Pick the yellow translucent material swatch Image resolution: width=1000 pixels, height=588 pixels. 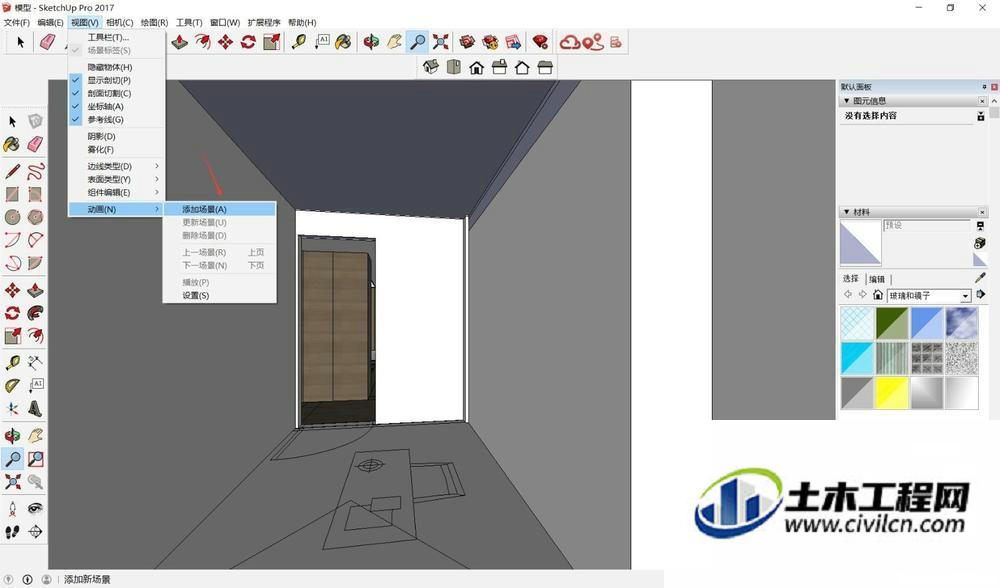click(x=891, y=392)
